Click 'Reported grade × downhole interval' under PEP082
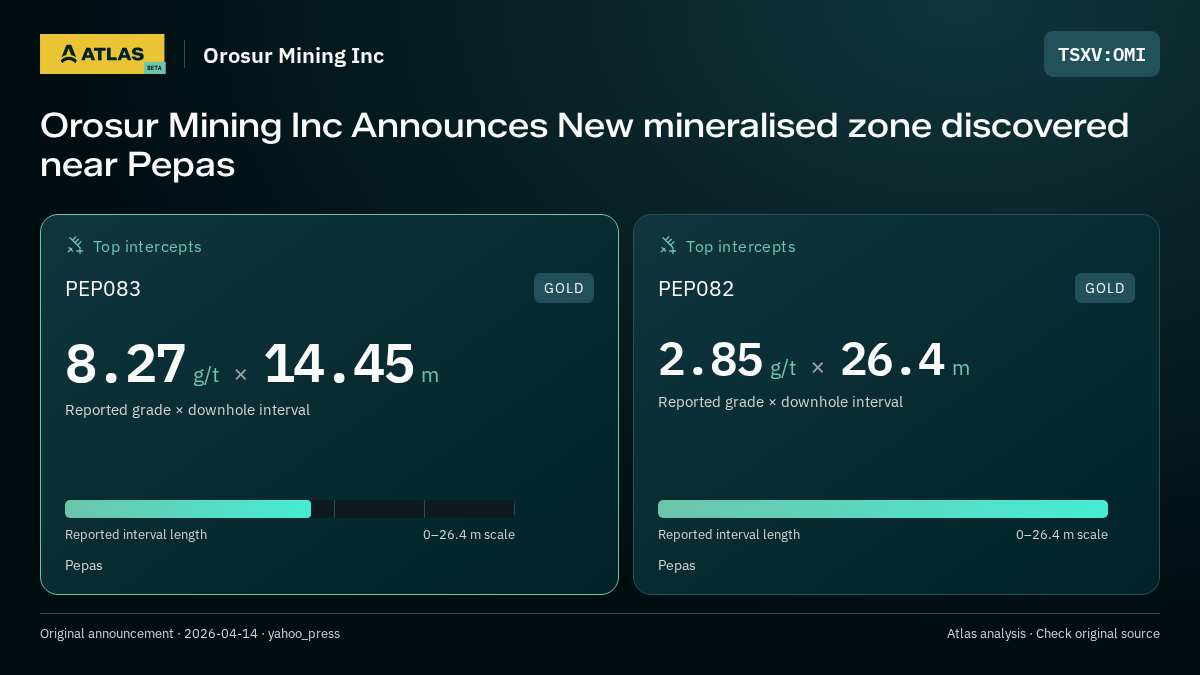The image size is (1200, 675). 780,402
